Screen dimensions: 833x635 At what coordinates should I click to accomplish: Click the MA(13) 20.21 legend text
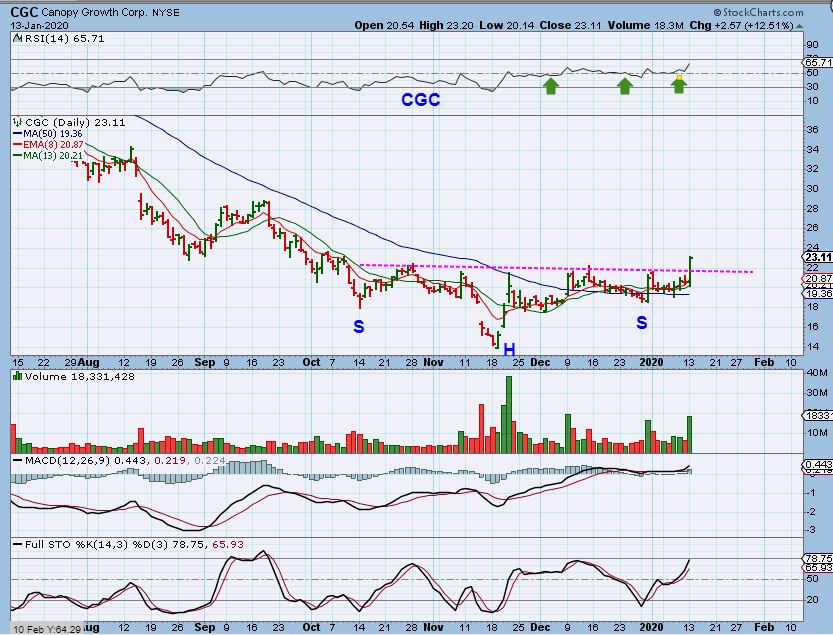tap(53, 156)
